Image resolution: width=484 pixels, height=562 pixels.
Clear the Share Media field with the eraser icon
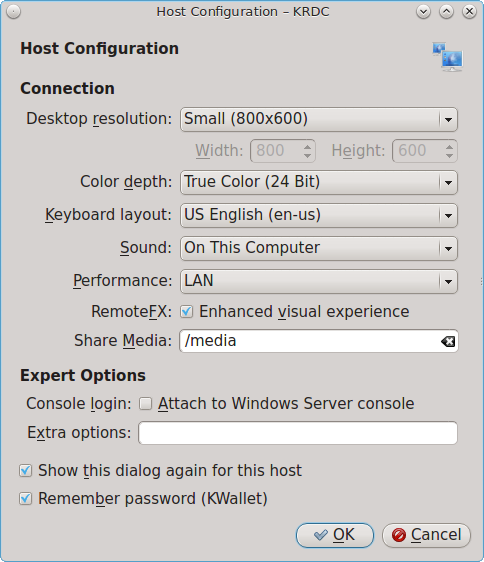pyautogui.click(x=448, y=341)
